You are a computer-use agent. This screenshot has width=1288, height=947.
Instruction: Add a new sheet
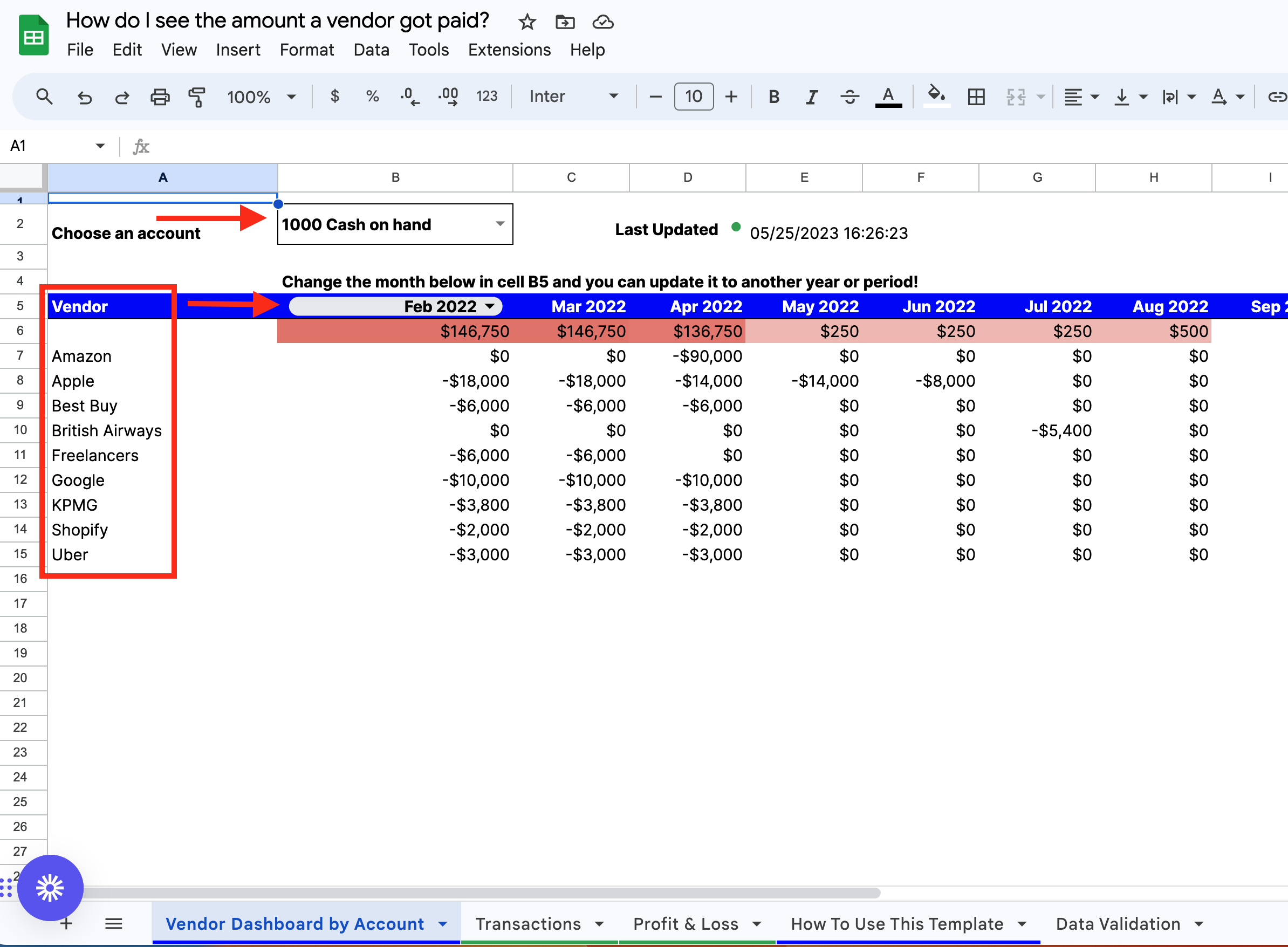click(x=66, y=923)
